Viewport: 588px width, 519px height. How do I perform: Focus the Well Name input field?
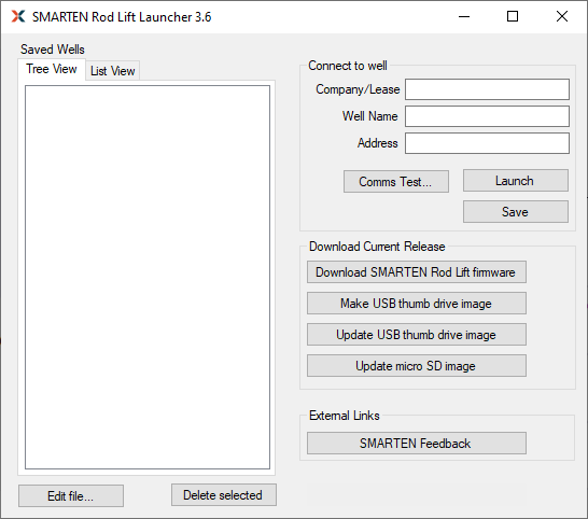(x=487, y=116)
